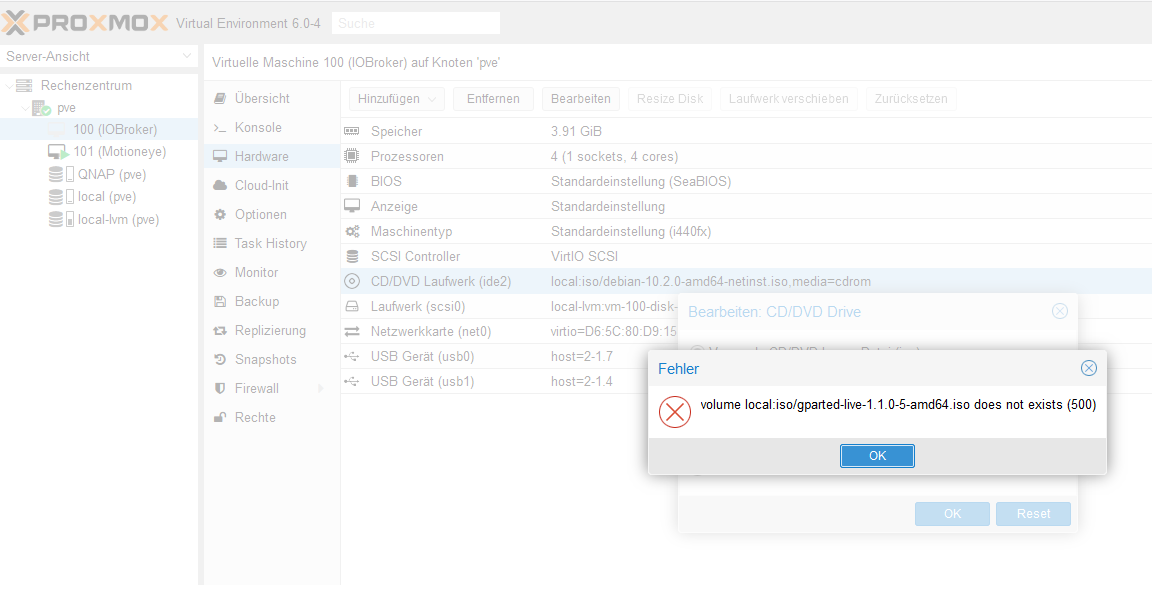Image resolution: width=1152 pixels, height=595 pixels.
Task: Click the QNAP storage icon
Action: click(x=61, y=175)
